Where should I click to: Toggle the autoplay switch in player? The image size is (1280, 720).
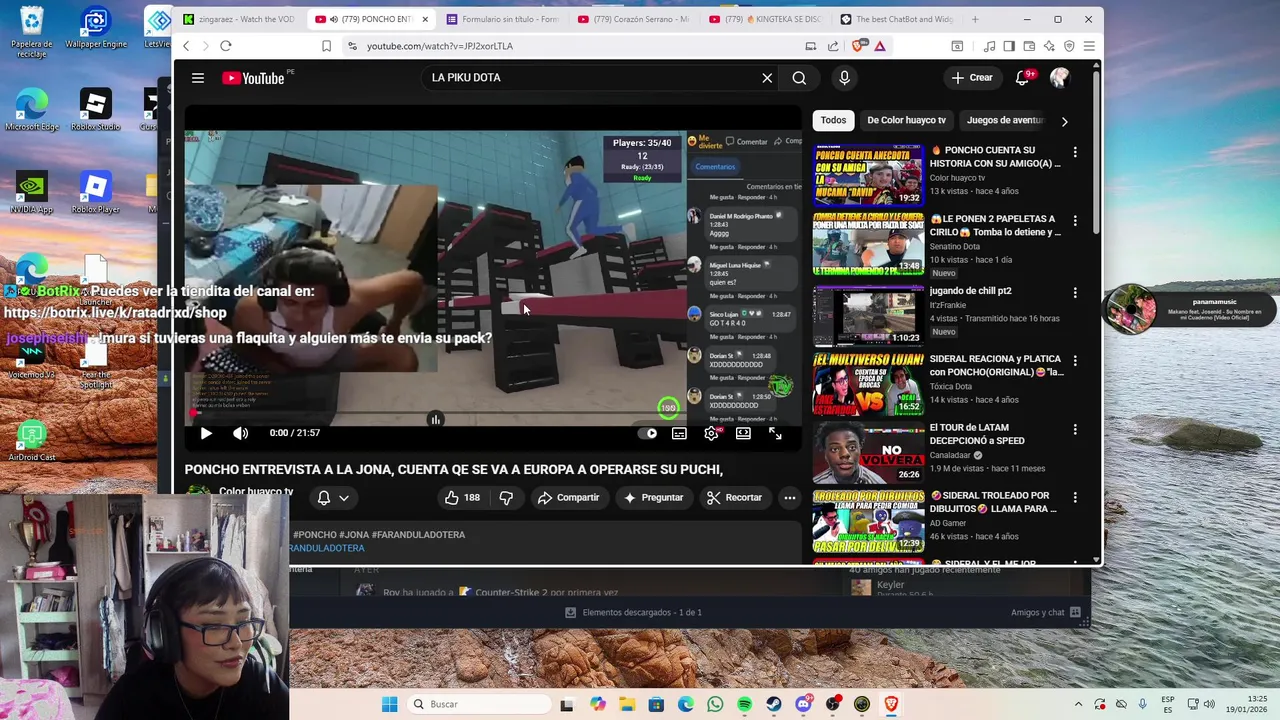(x=648, y=433)
